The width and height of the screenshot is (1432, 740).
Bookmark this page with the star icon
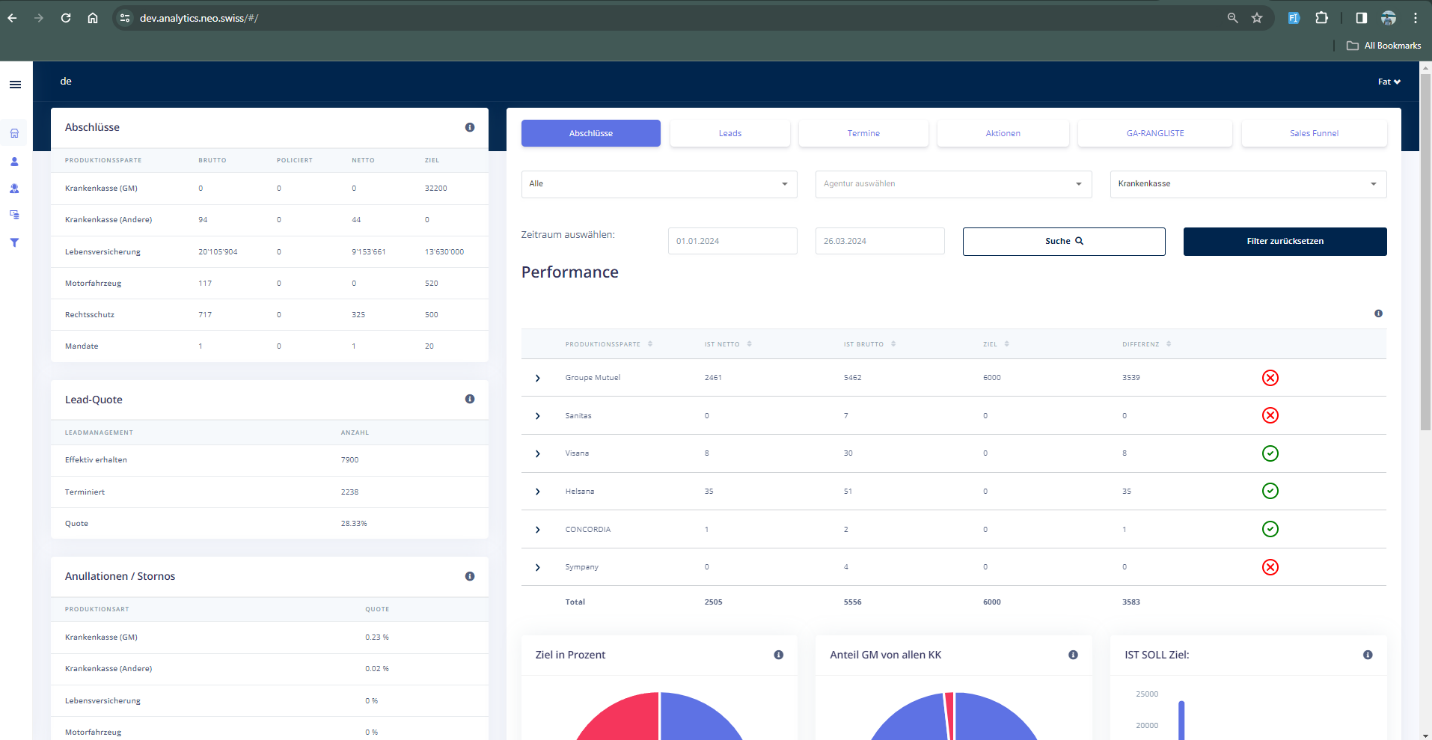click(1257, 18)
